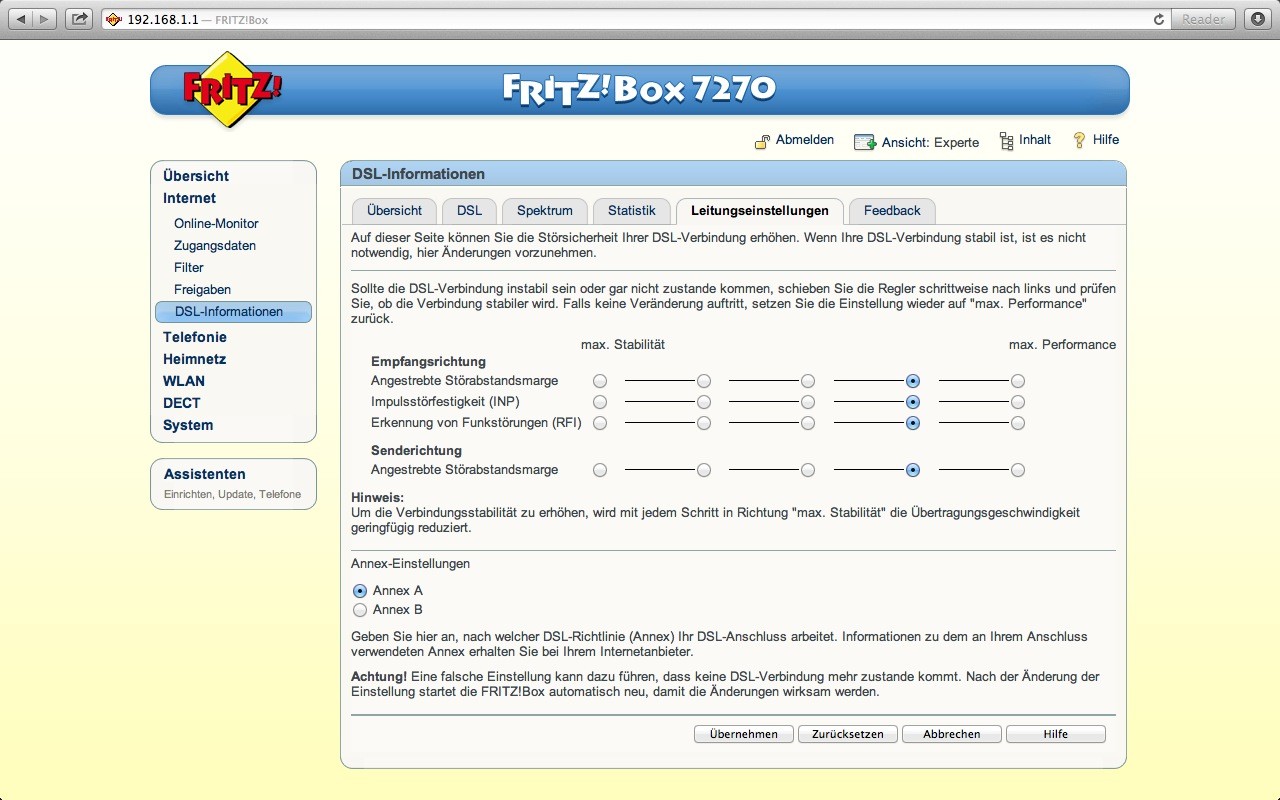Open the Filter sidebar entry

[189, 268]
